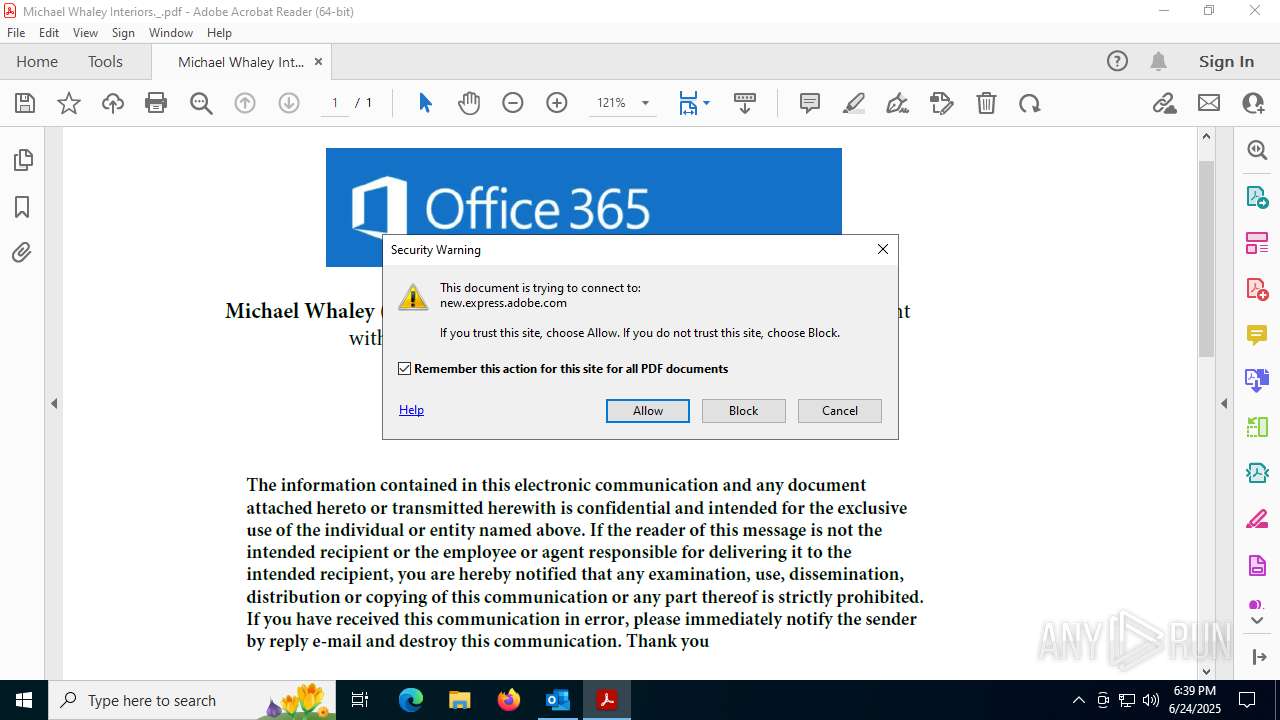The height and width of the screenshot is (720, 1280).
Task: Open Windows Start menu
Action: 24,700
